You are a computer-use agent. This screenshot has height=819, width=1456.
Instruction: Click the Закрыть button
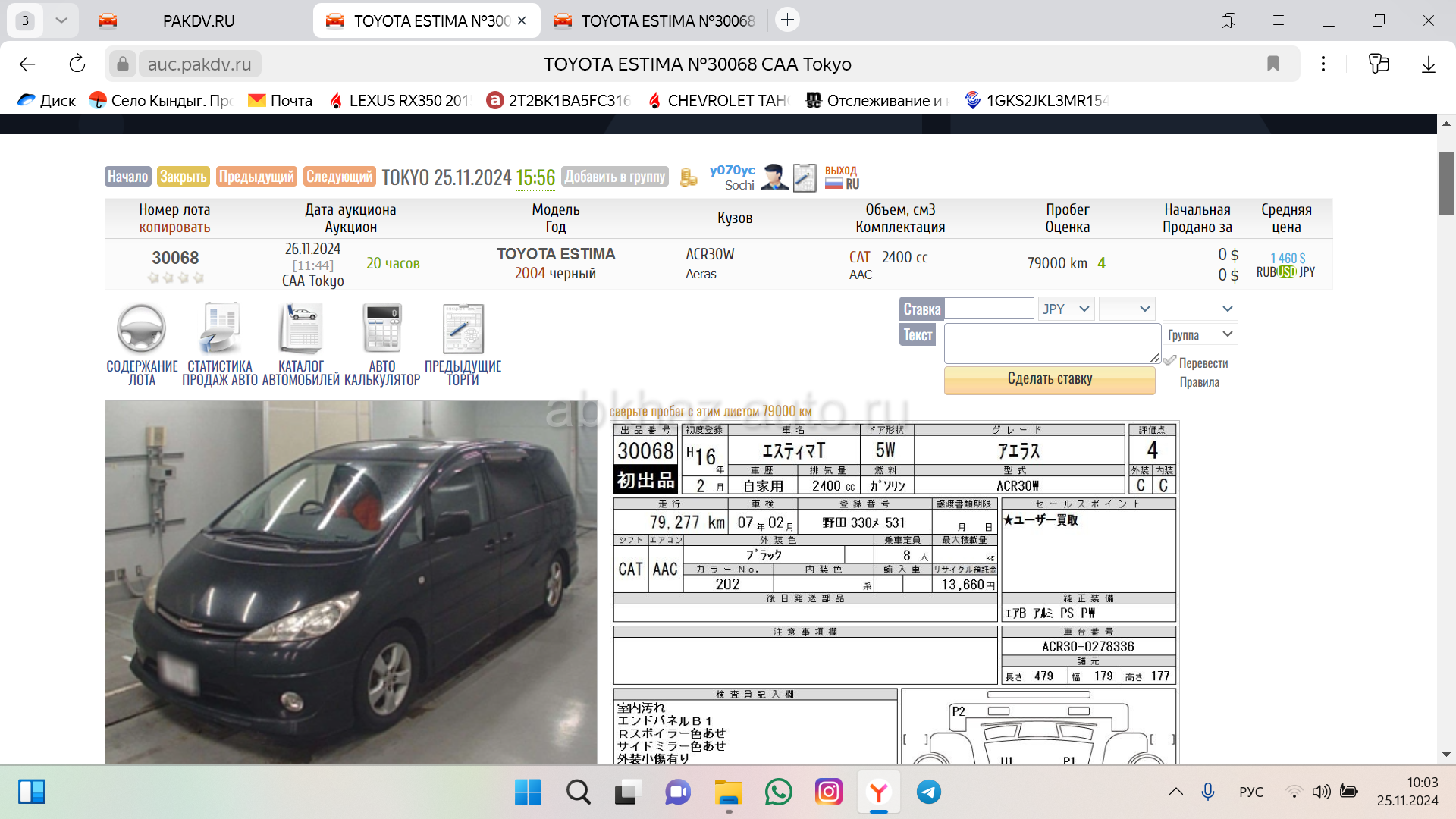point(183,177)
